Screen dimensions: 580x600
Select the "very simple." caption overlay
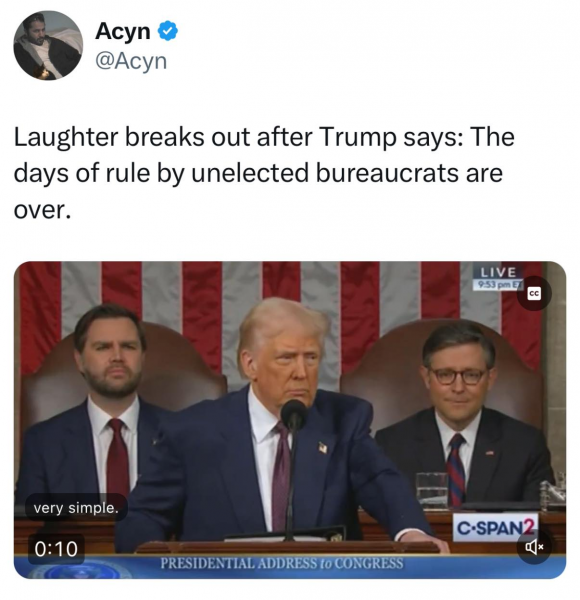click(76, 508)
